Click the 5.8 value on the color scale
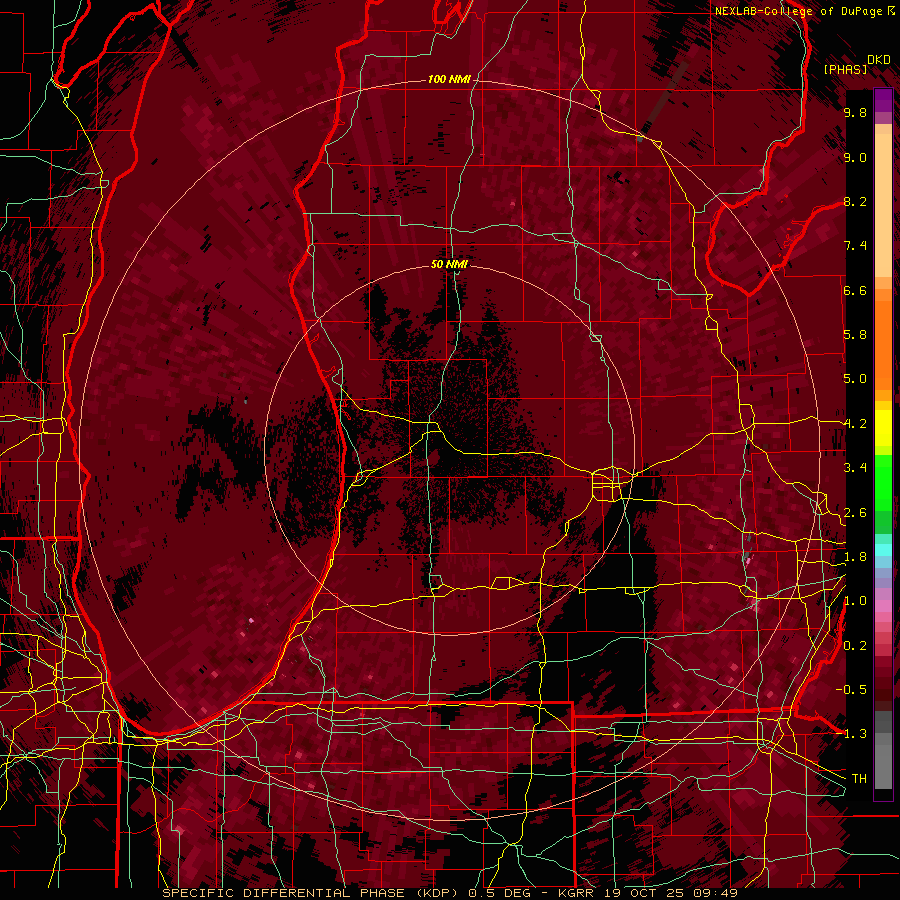 click(855, 335)
